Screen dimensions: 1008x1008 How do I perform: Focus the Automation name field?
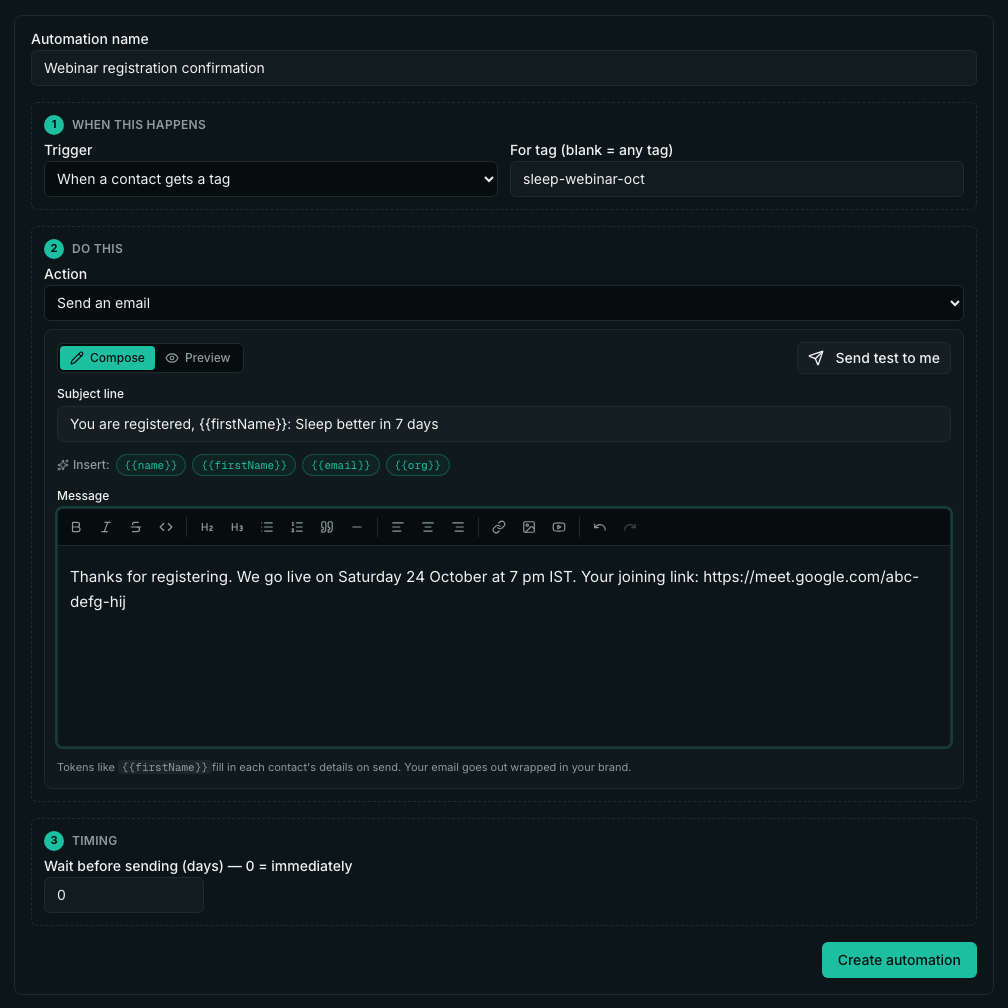(504, 68)
